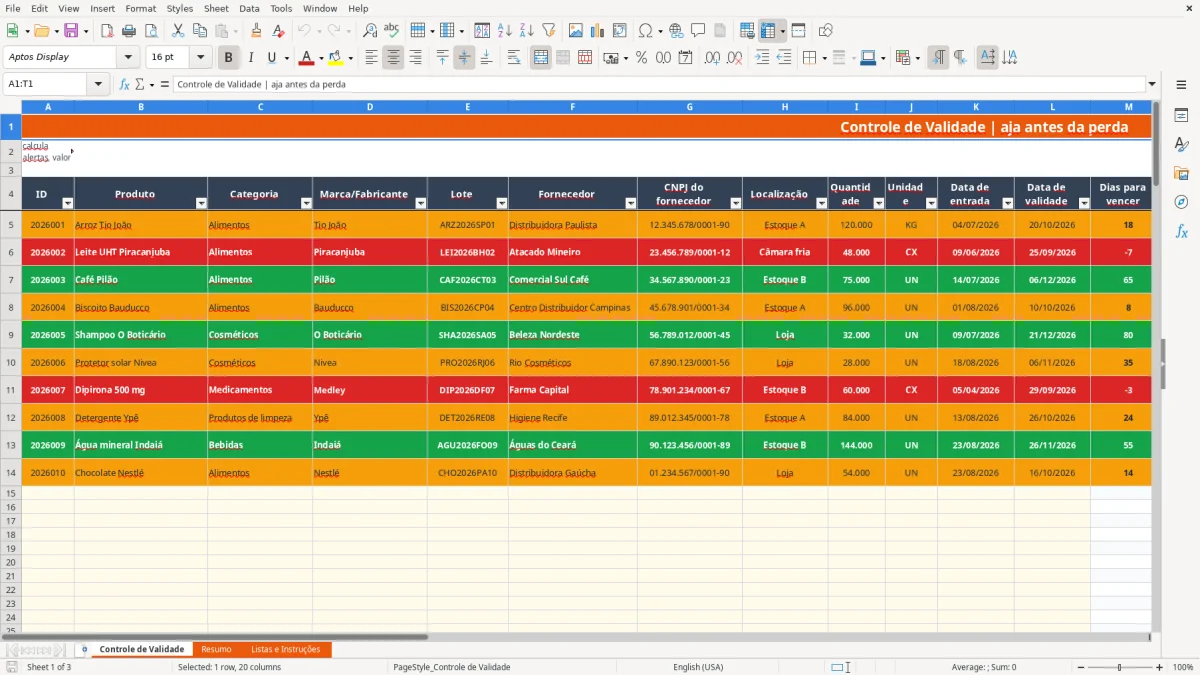1200x675 pixels.
Task: Open the Localização column filter dropdown
Action: (x=822, y=203)
